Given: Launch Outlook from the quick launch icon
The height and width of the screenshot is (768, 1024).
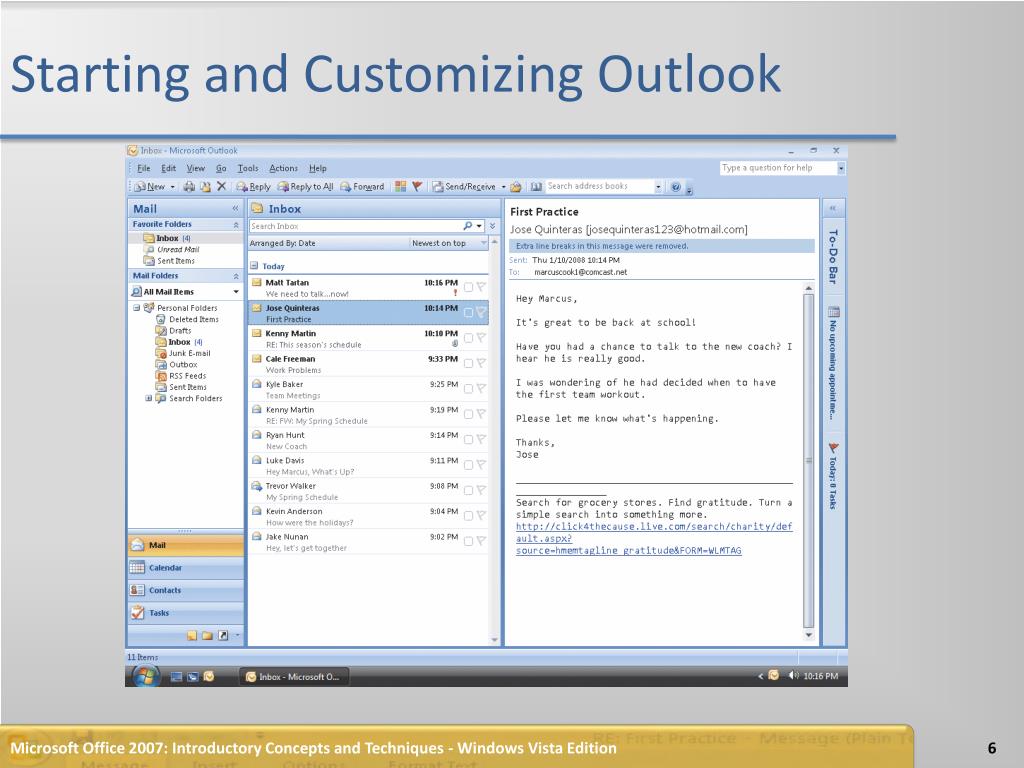Looking at the screenshot, I should pyautogui.click(x=209, y=677).
